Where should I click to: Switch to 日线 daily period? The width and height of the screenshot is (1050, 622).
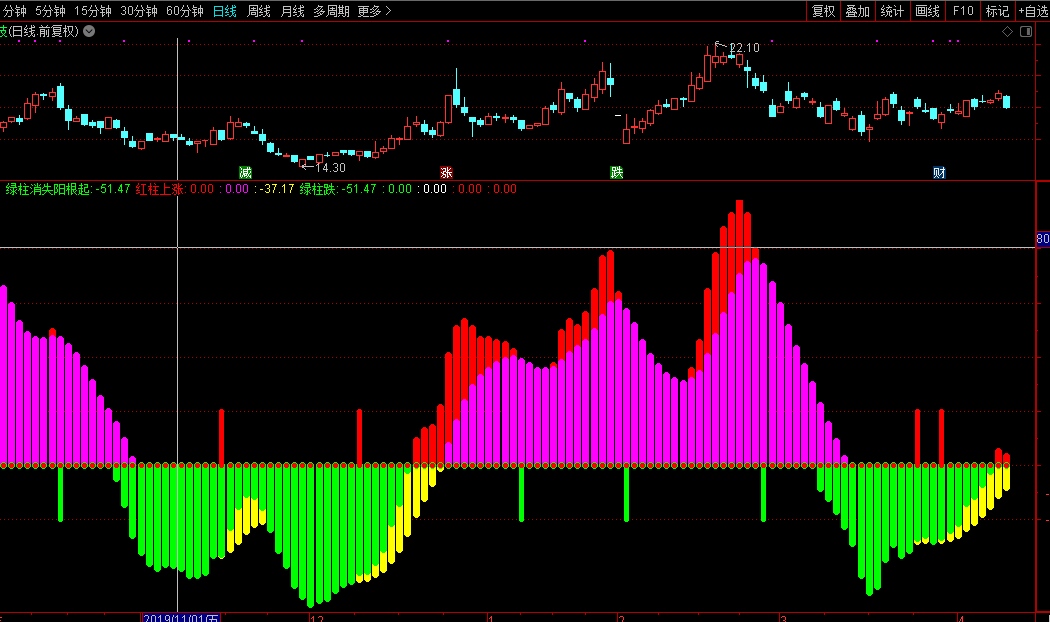click(x=224, y=11)
